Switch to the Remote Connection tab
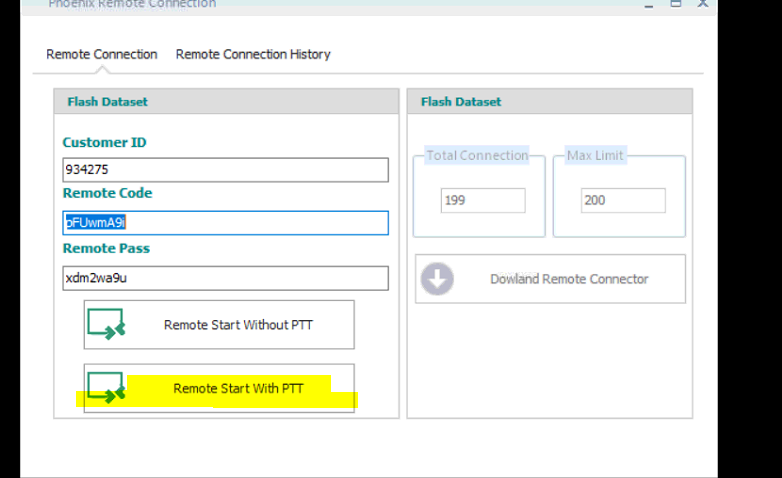The width and height of the screenshot is (782, 478). coord(102,54)
